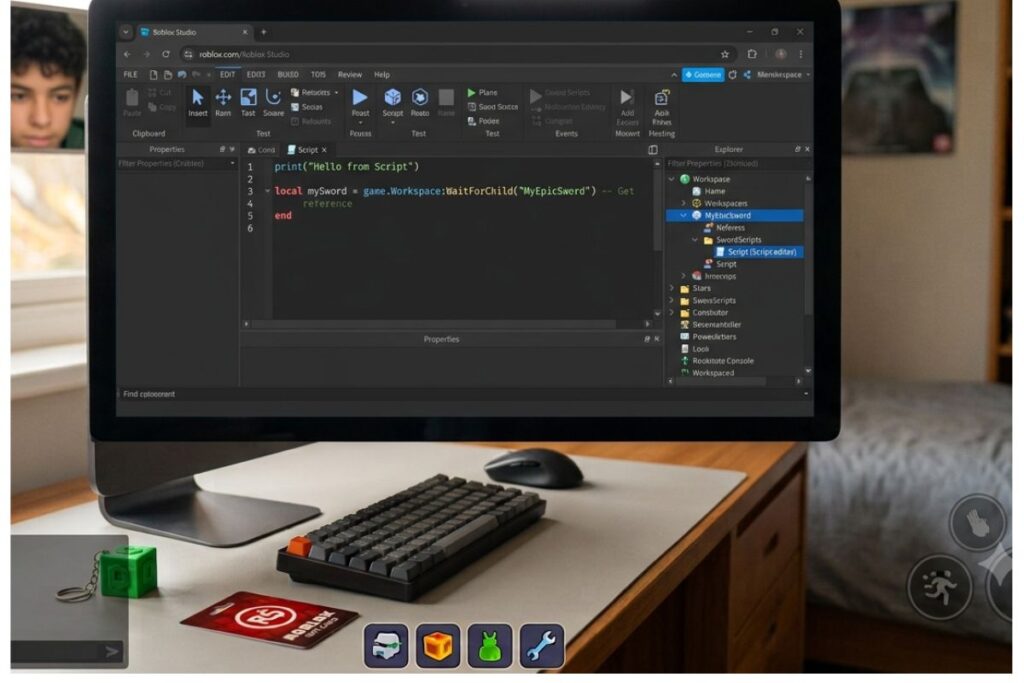The width and height of the screenshot is (1024, 683).
Task: Click the browser profile avatar
Action: [780, 55]
